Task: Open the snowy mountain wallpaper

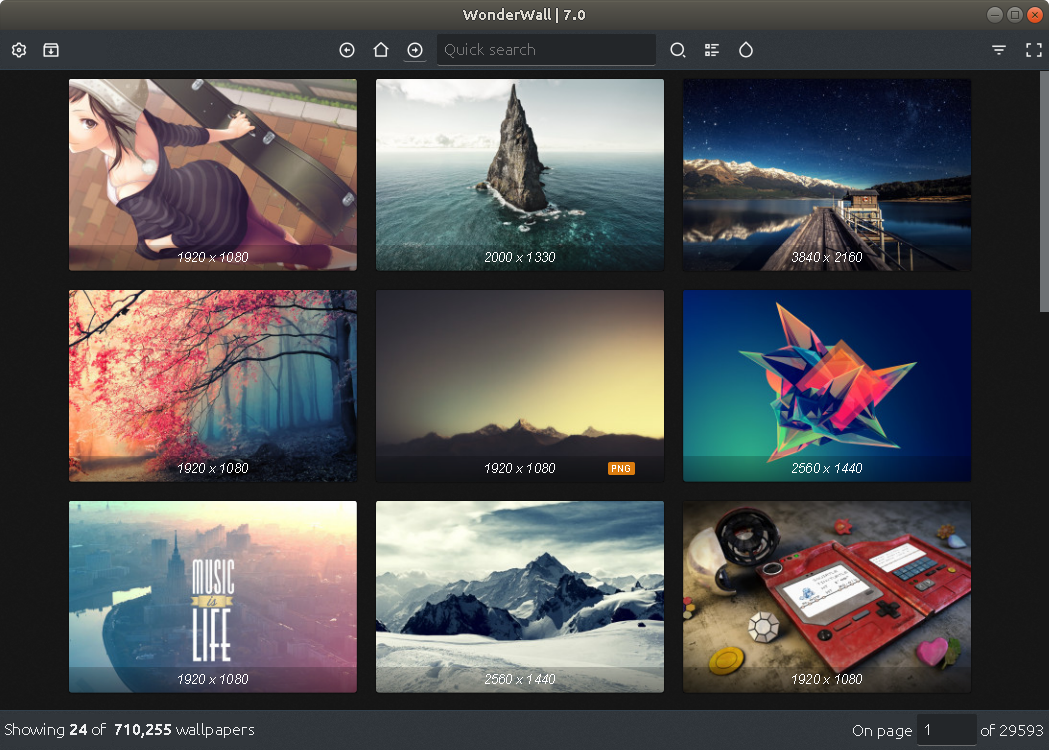Action: 519,596
